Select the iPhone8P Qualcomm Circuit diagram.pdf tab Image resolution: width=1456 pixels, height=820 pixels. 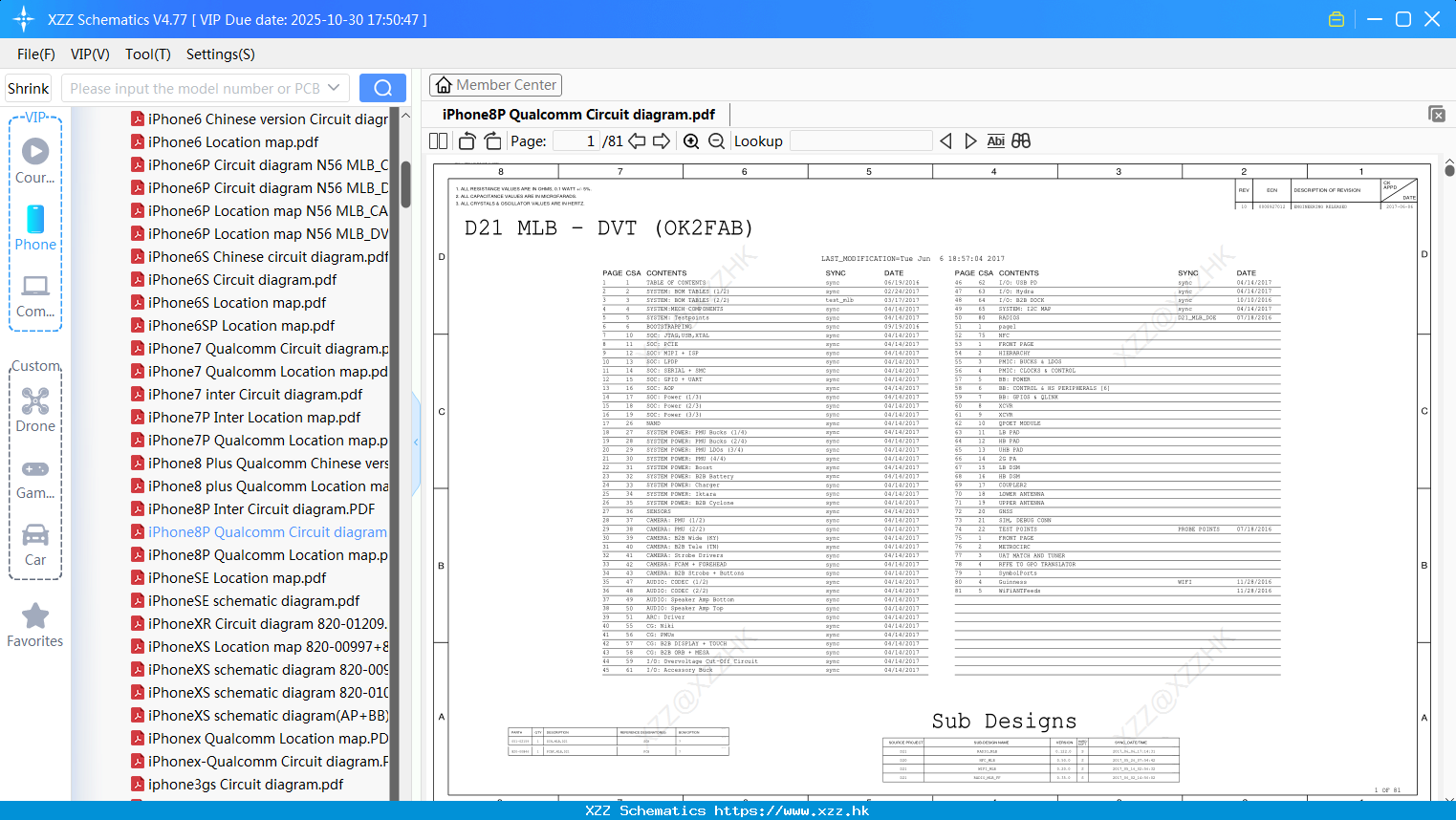pos(578,115)
